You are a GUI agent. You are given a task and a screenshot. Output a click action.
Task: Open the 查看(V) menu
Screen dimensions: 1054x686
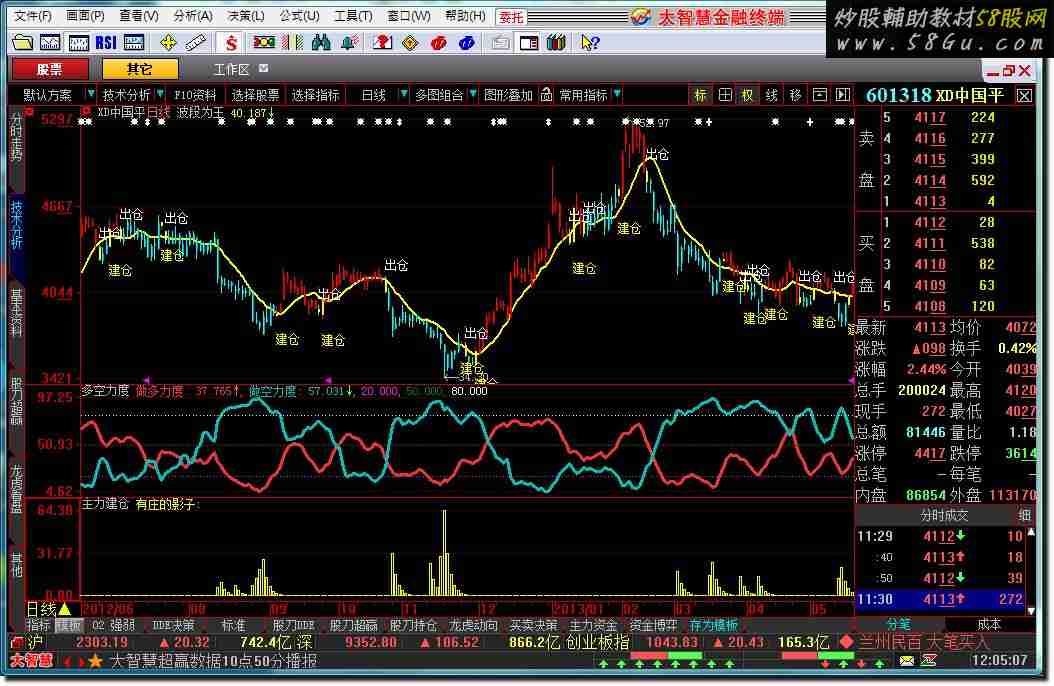pos(139,16)
